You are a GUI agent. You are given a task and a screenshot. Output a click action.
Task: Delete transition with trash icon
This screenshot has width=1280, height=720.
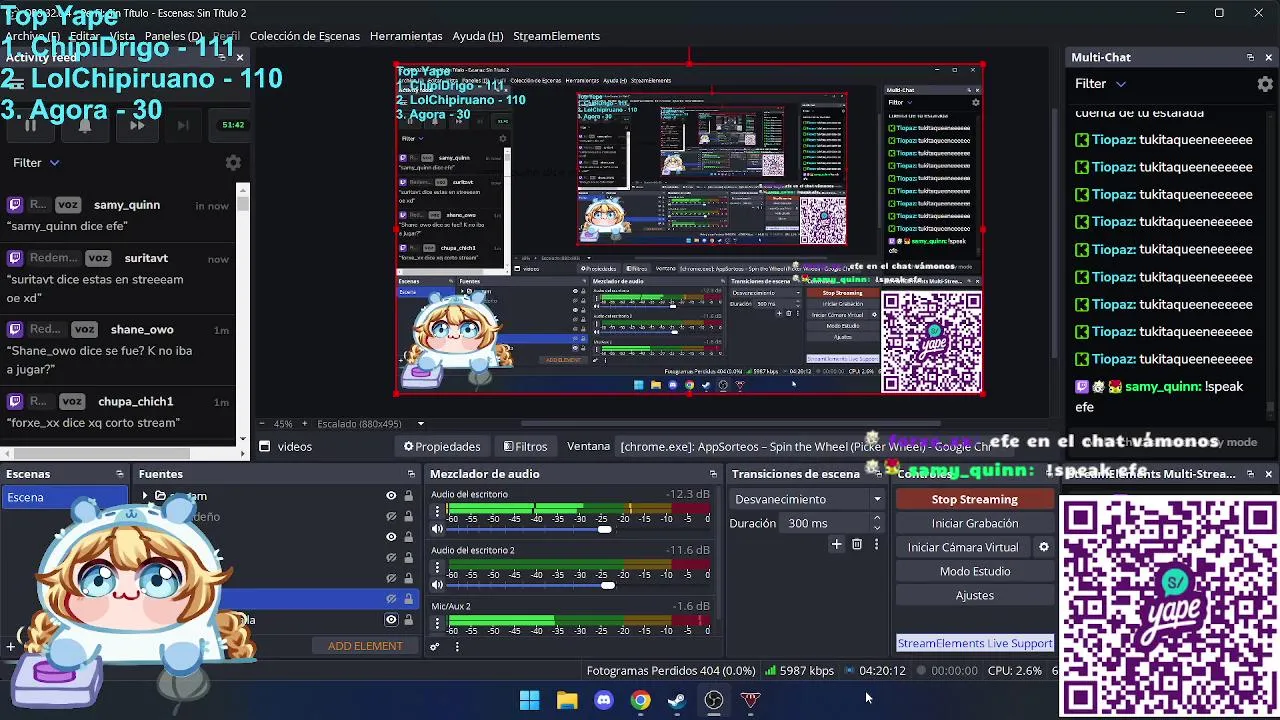tap(857, 544)
